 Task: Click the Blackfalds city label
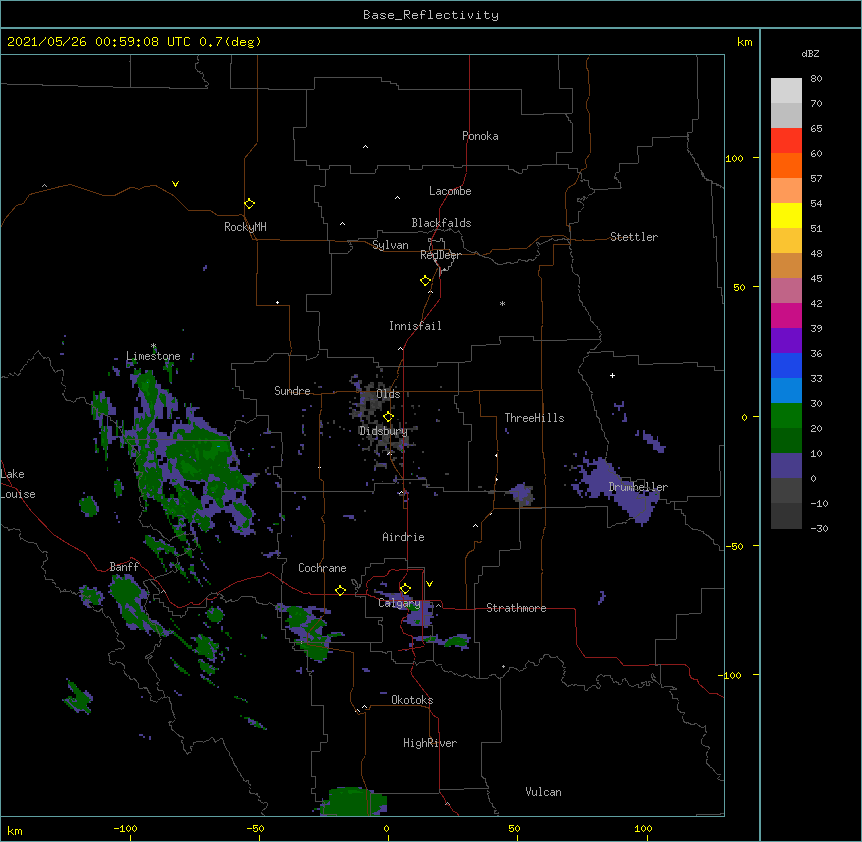tap(441, 223)
